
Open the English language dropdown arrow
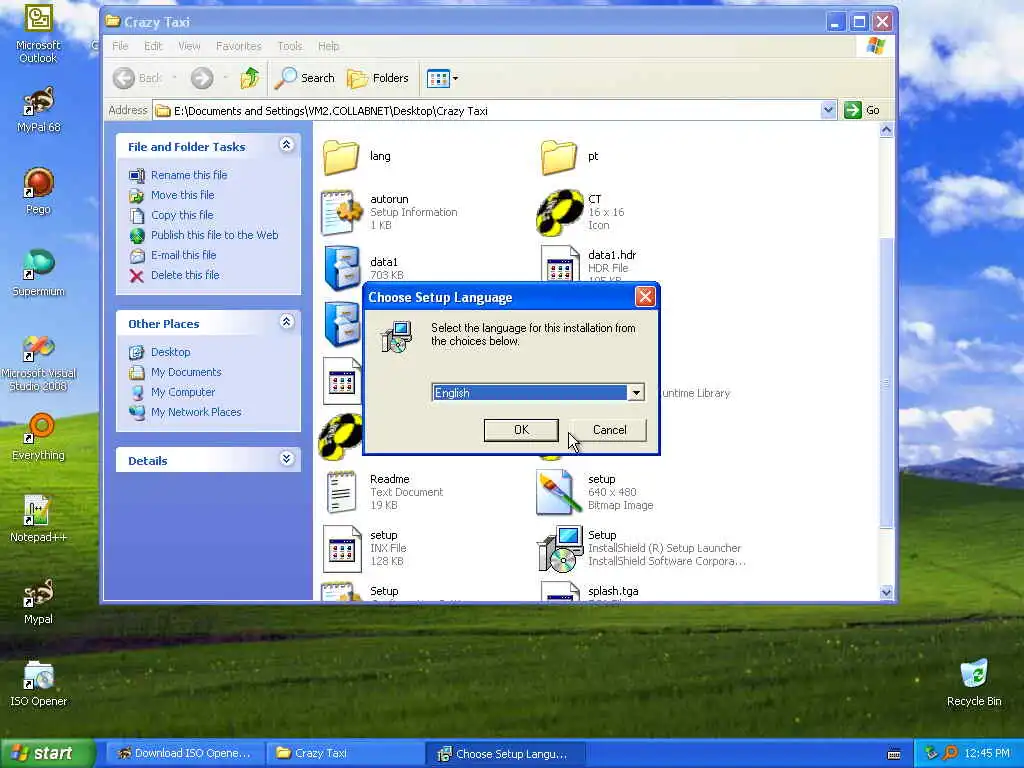[635, 392]
